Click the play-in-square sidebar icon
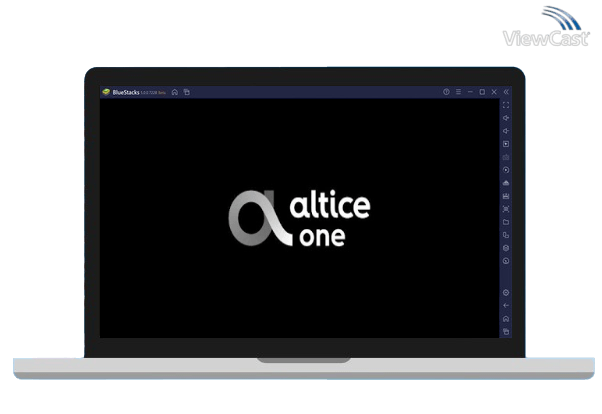 (506, 144)
